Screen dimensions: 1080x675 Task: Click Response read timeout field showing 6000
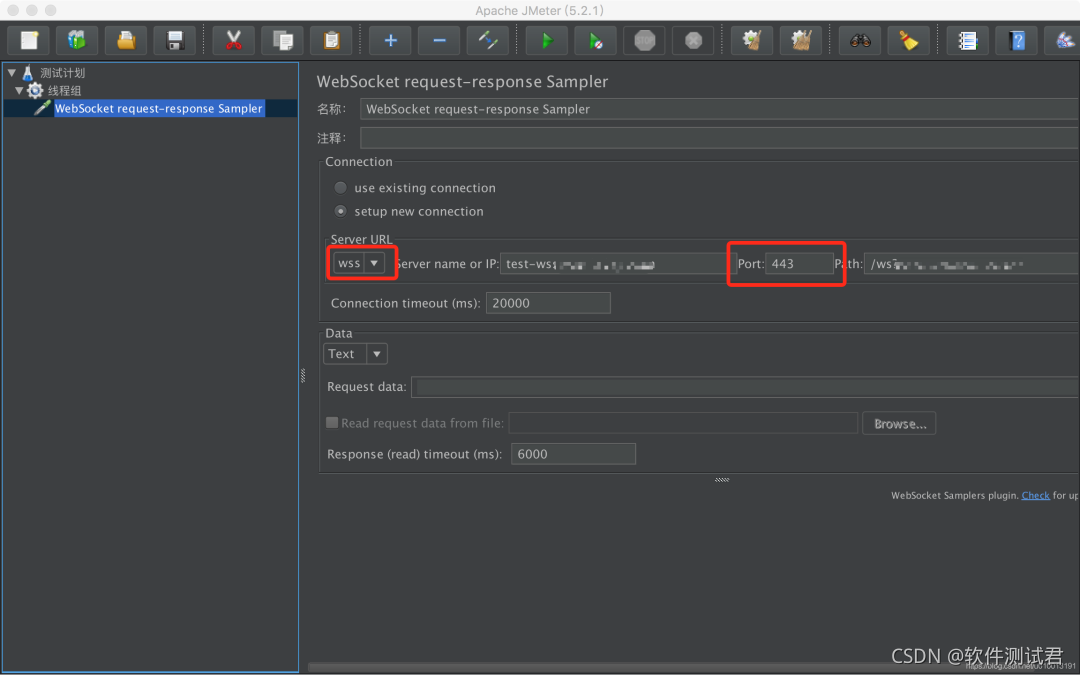pyautogui.click(x=573, y=454)
